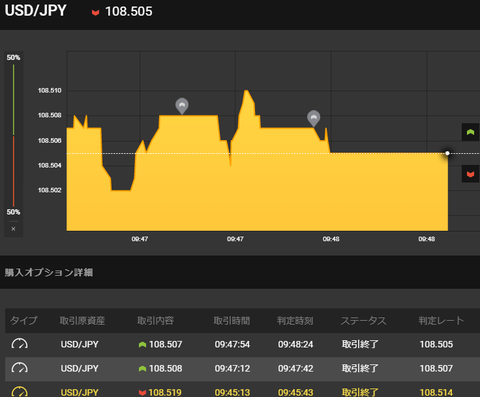Click trade time 09:47:54
The width and height of the screenshot is (480, 397).
pos(232,344)
